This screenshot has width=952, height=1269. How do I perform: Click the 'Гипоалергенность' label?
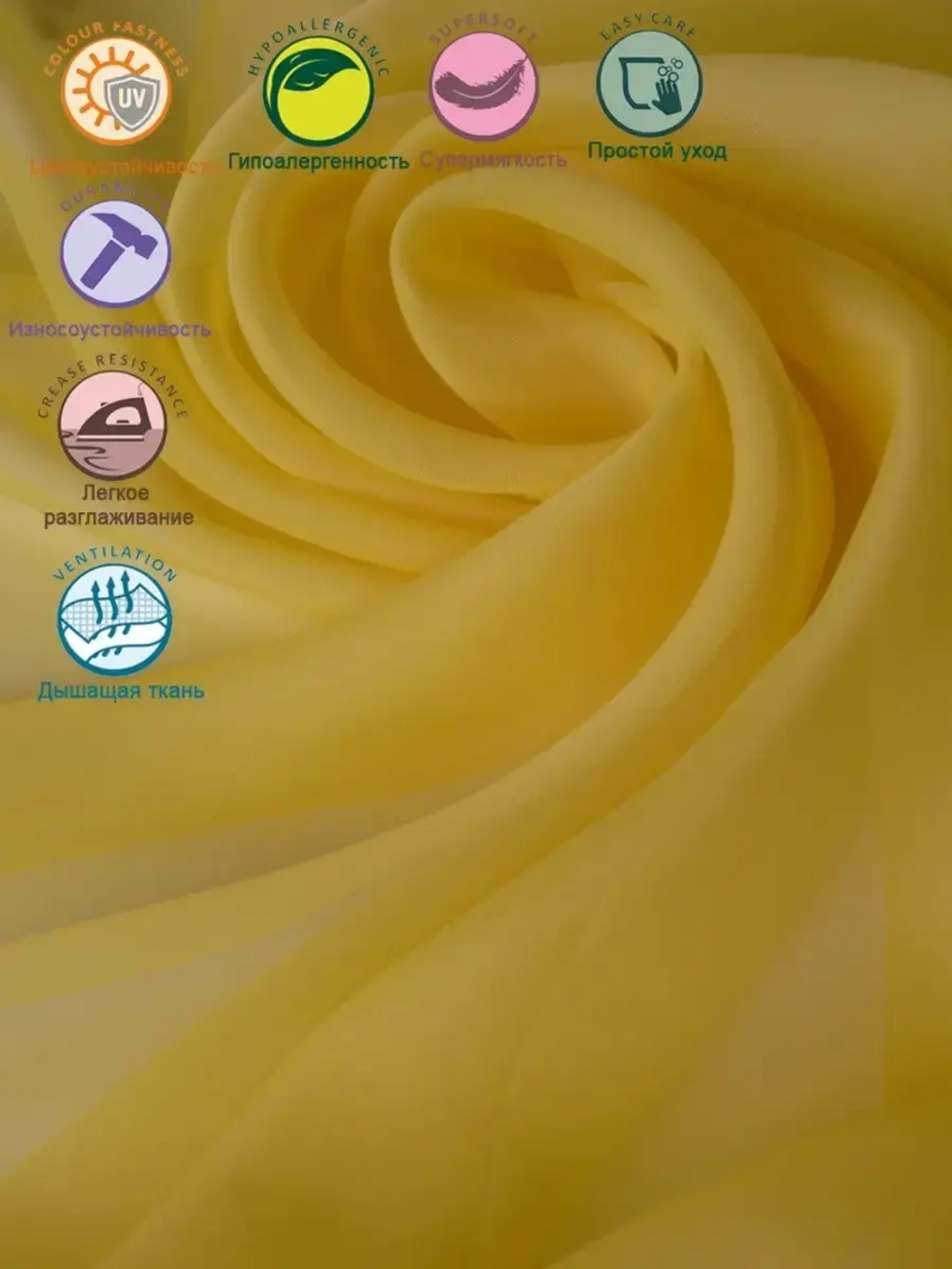click(x=318, y=162)
